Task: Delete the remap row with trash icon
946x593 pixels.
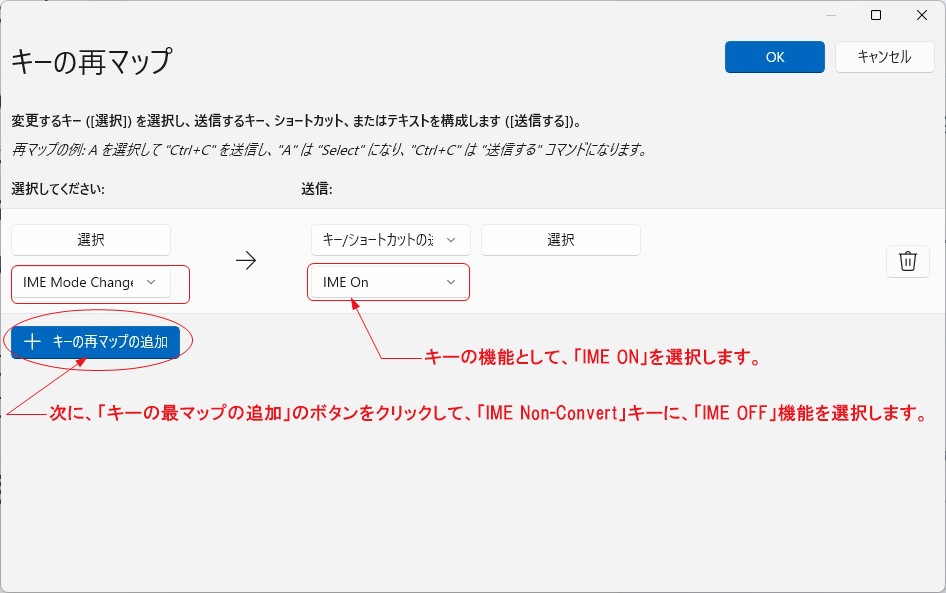Action: (x=907, y=261)
